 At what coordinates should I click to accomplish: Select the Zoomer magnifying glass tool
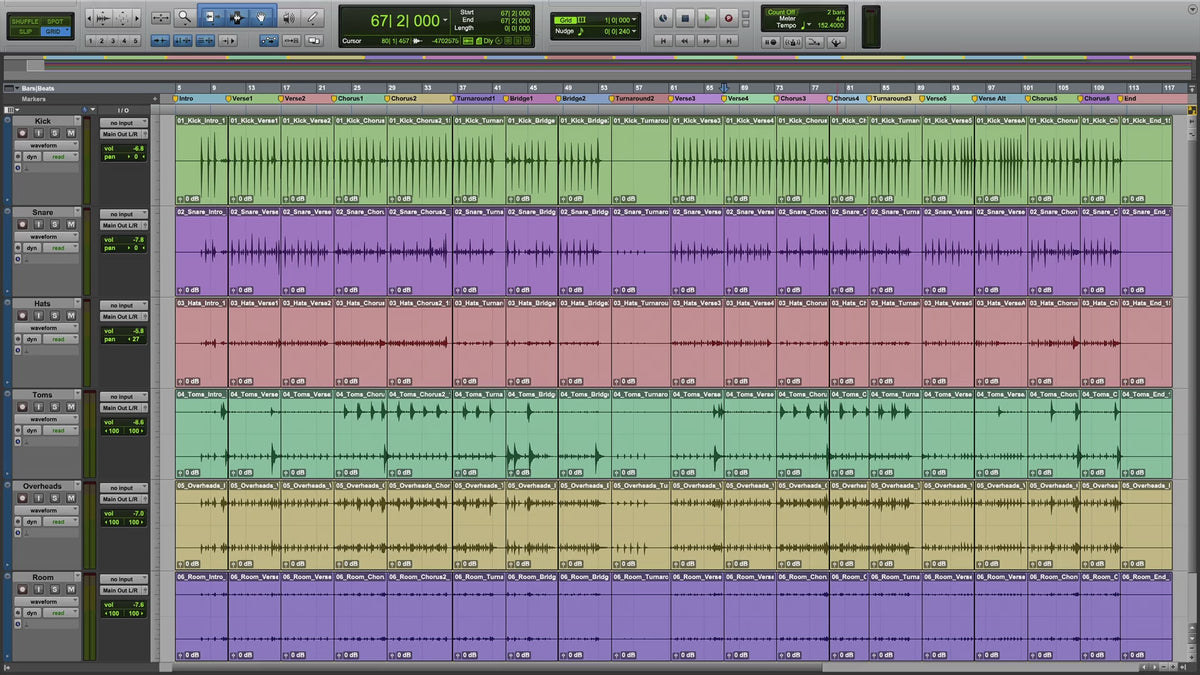pyautogui.click(x=185, y=17)
